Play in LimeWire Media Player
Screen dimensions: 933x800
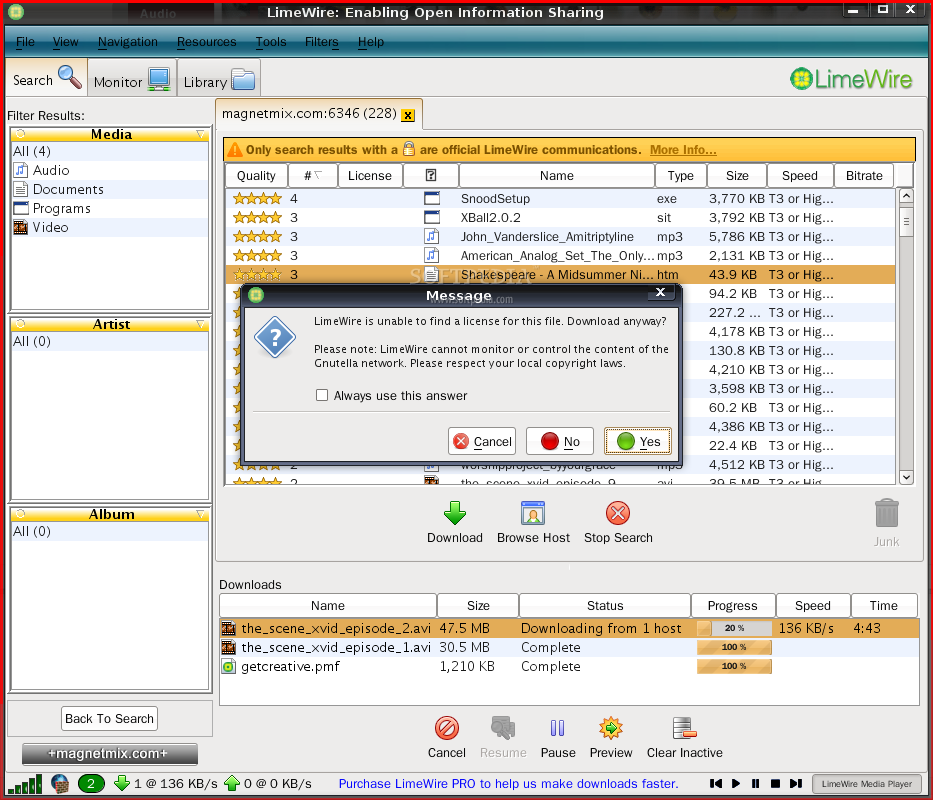(x=736, y=784)
